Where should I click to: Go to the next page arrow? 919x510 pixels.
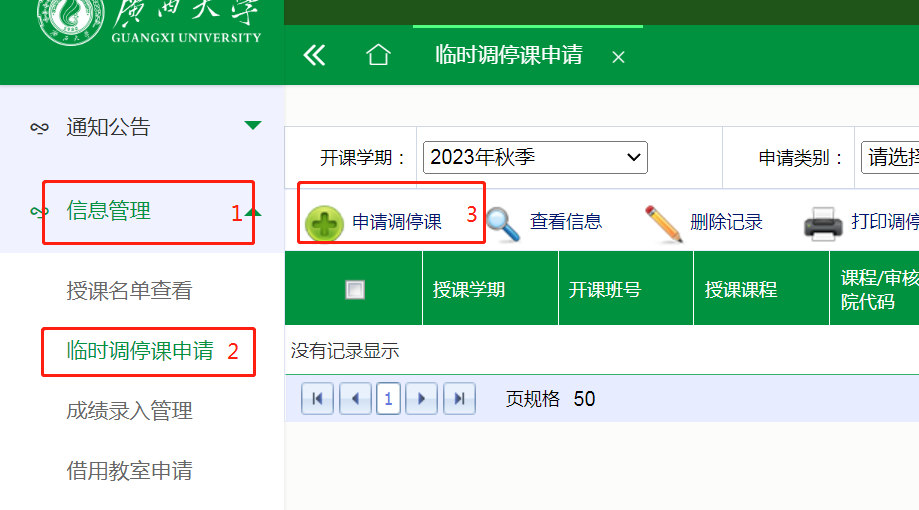pyautogui.click(x=422, y=399)
